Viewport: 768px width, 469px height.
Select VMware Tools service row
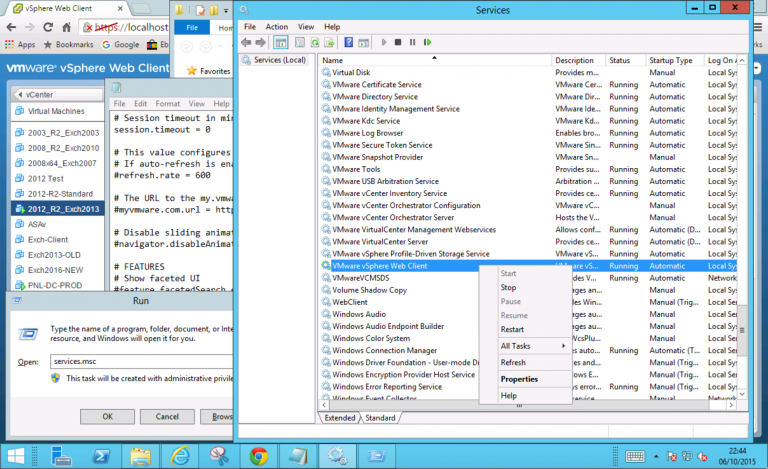[528, 169]
